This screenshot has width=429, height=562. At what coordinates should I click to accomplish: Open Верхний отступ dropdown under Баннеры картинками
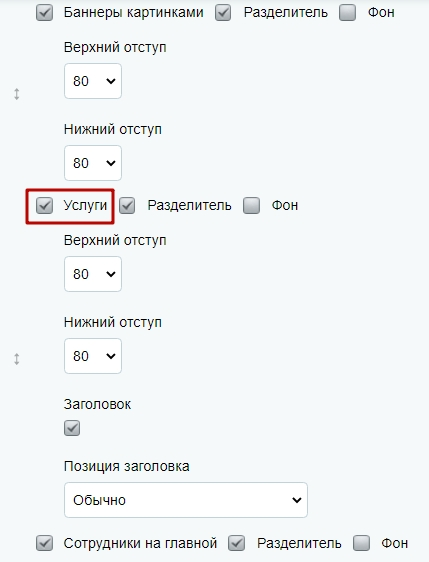93,81
